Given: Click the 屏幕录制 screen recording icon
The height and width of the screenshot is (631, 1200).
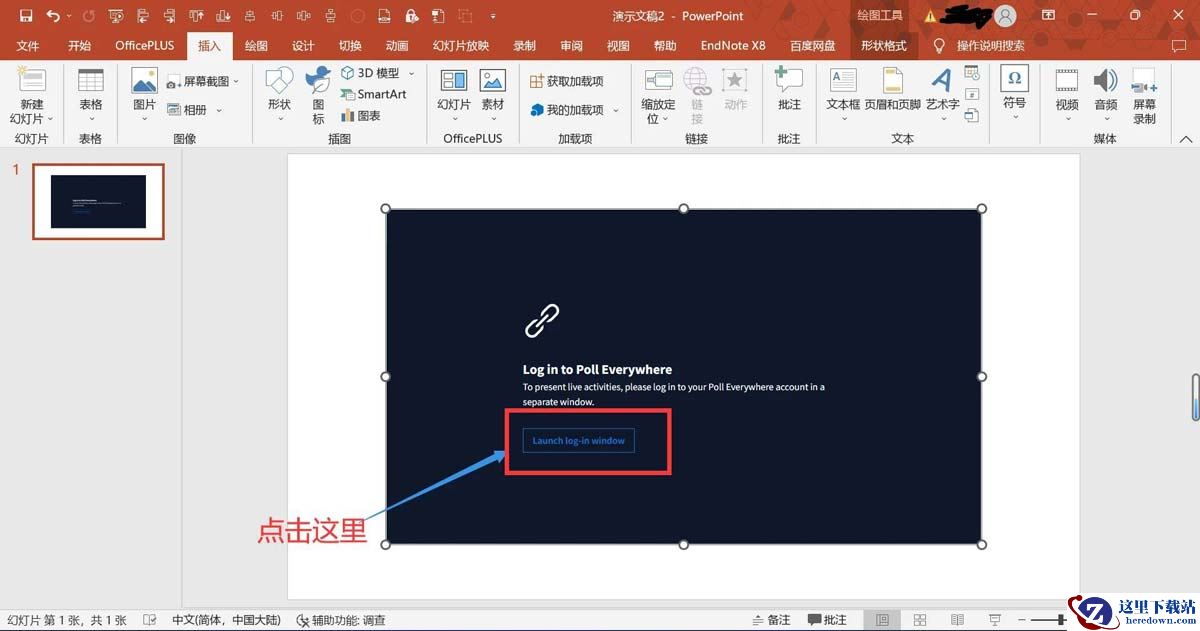Looking at the screenshot, I should [1144, 96].
